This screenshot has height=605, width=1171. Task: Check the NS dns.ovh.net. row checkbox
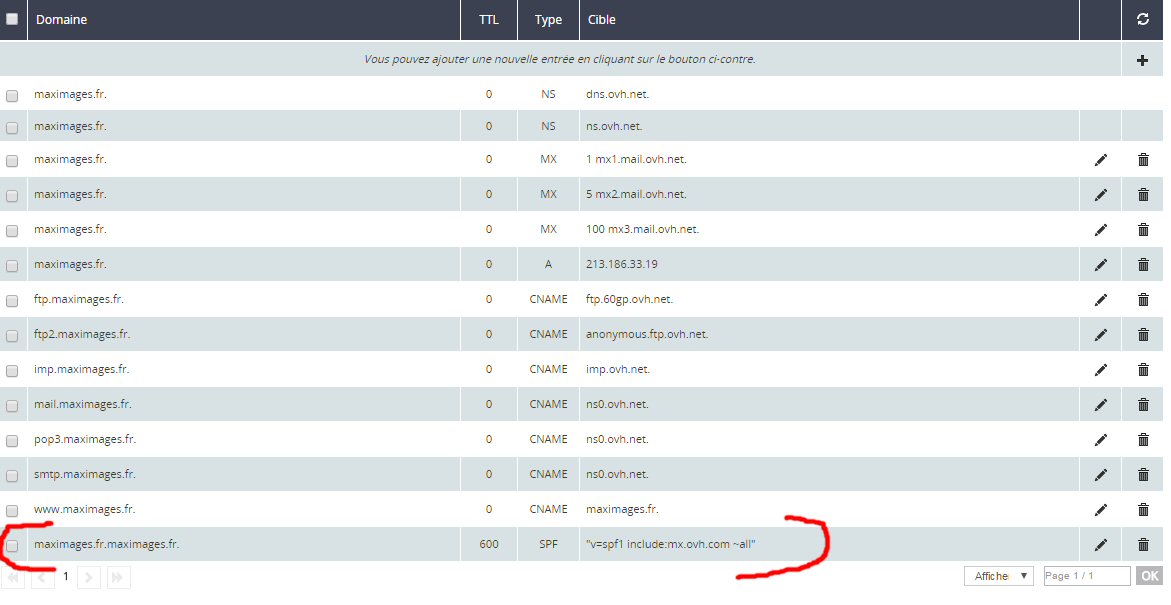point(12,96)
